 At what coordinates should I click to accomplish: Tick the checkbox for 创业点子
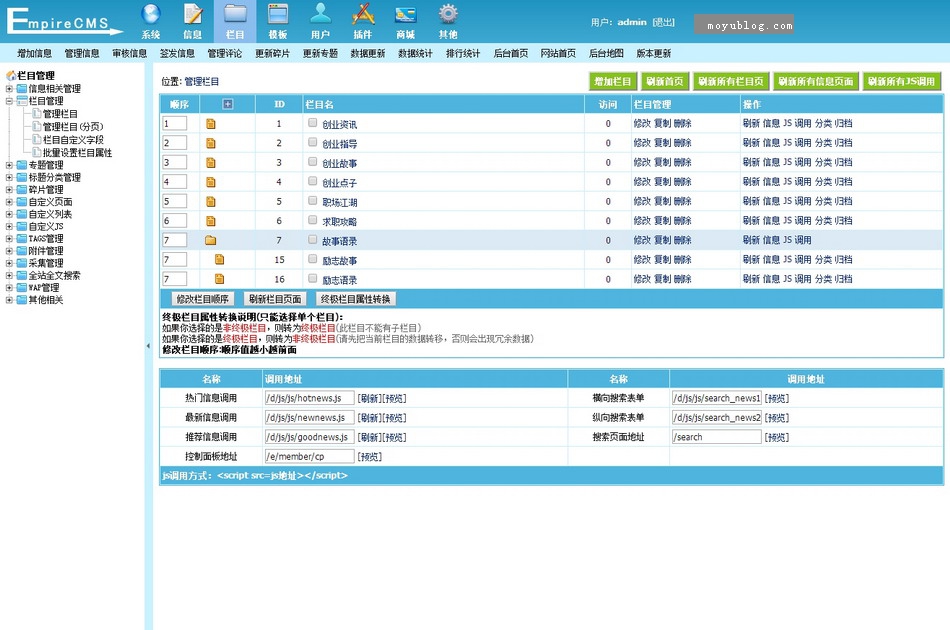click(x=313, y=181)
